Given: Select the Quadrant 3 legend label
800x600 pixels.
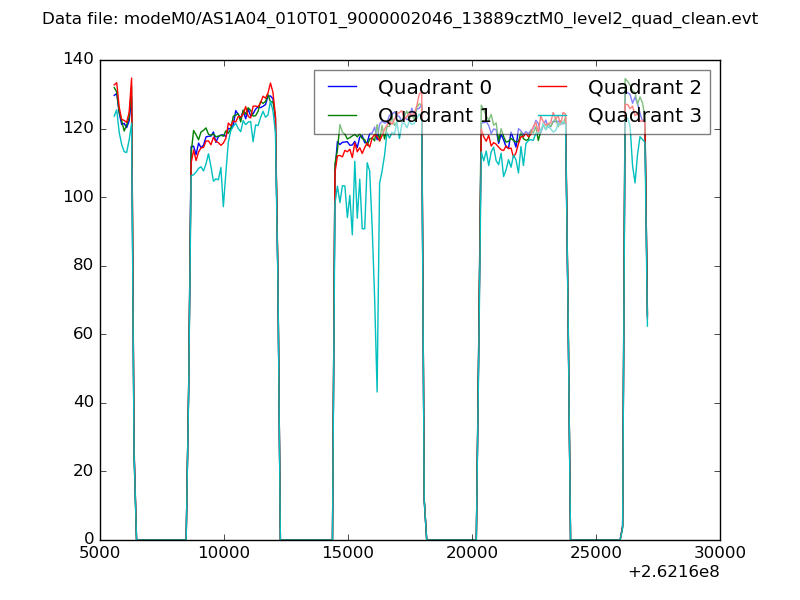Looking at the screenshot, I should click(x=644, y=116).
